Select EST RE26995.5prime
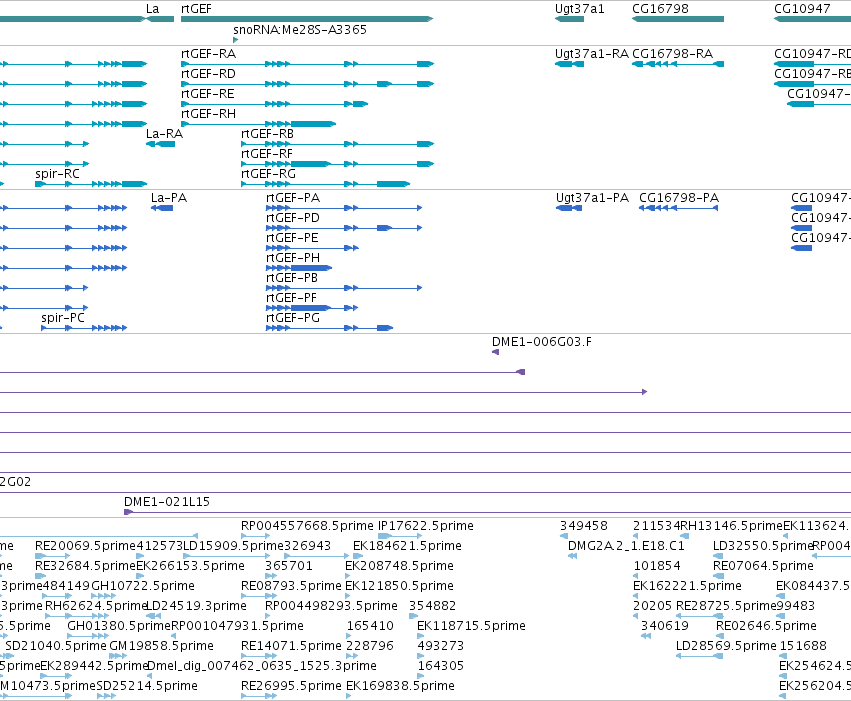The width and height of the screenshot is (851, 701). tap(291, 686)
